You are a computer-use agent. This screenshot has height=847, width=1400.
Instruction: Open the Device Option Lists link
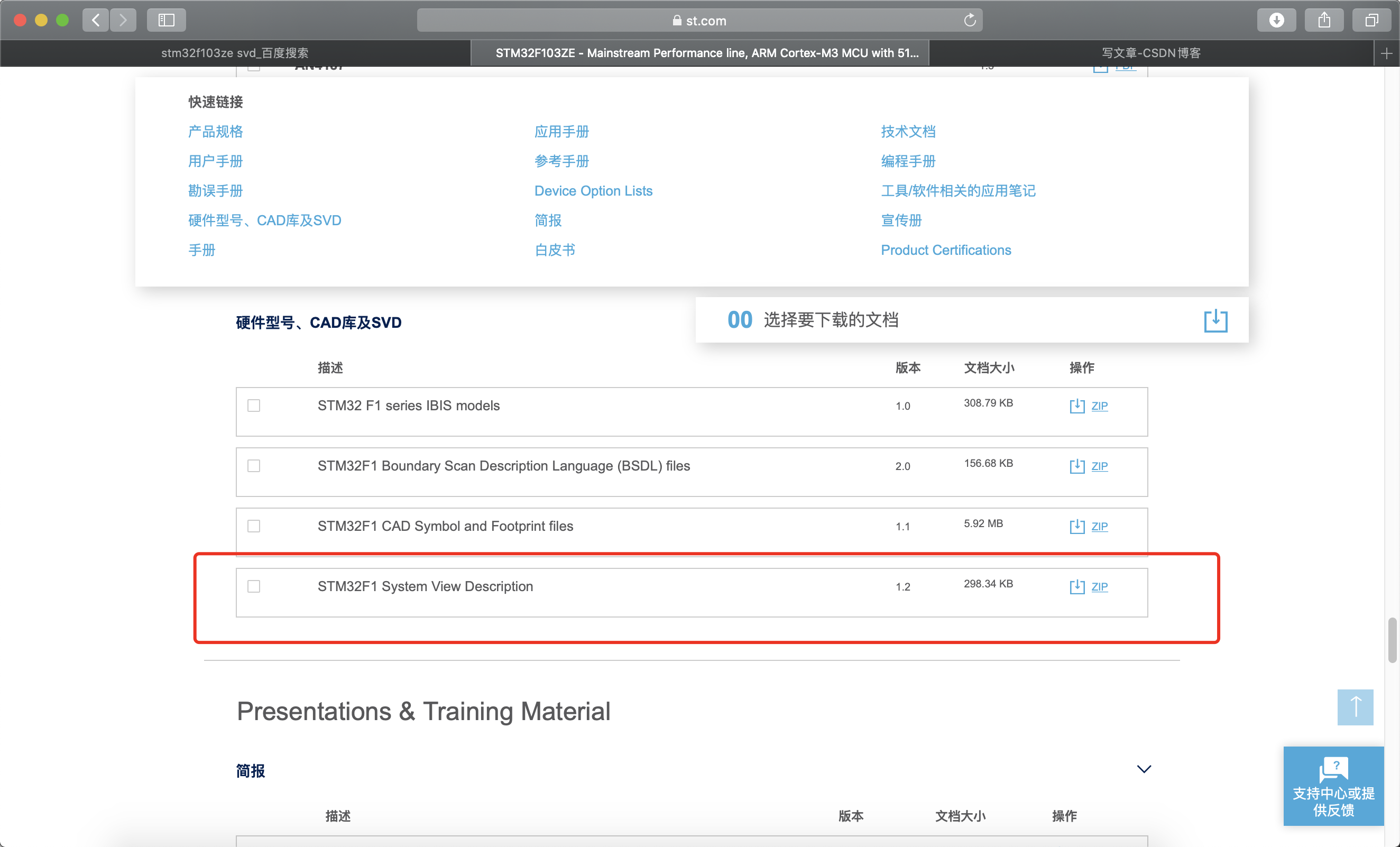[593, 191]
